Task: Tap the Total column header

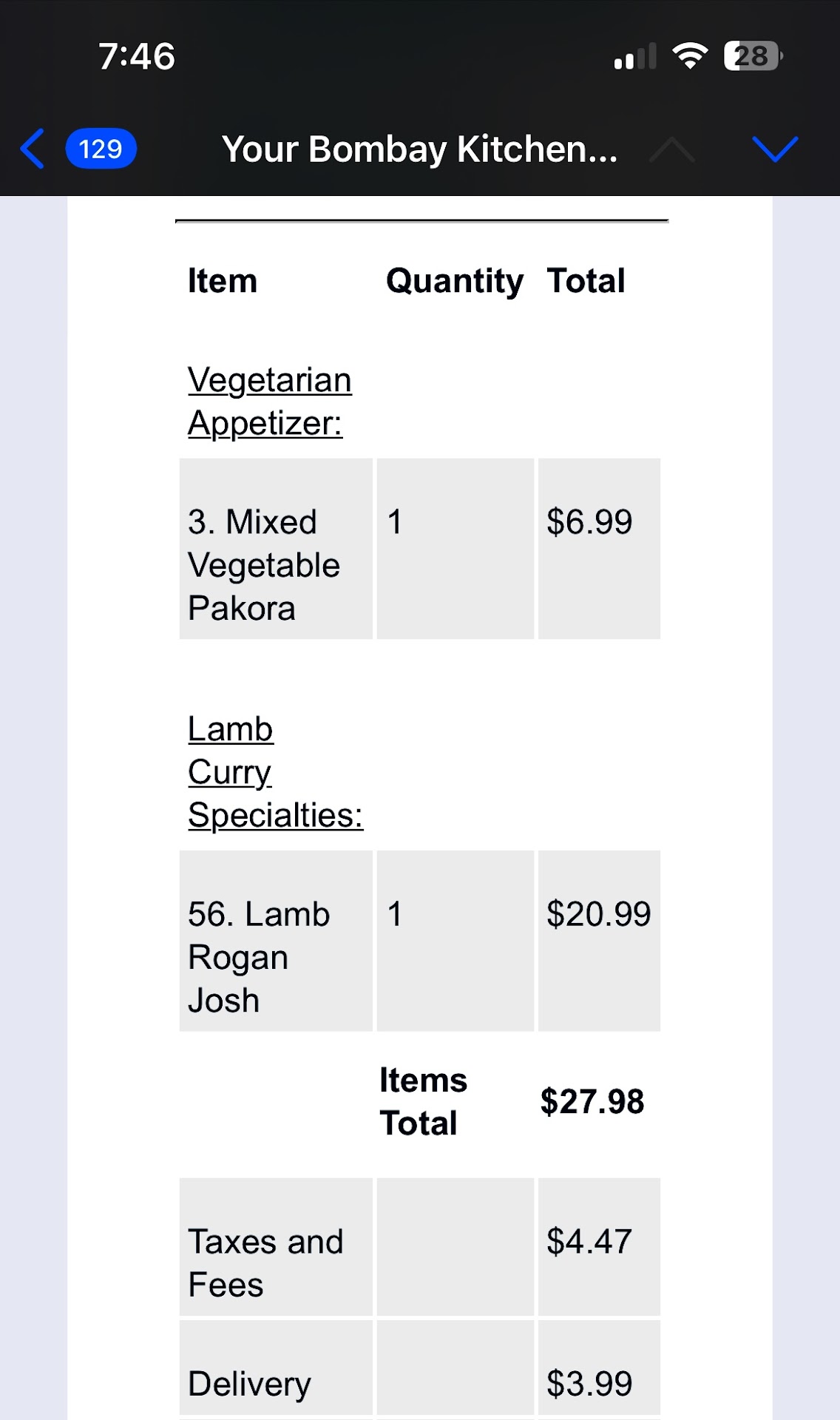Action: pyautogui.click(x=586, y=281)
